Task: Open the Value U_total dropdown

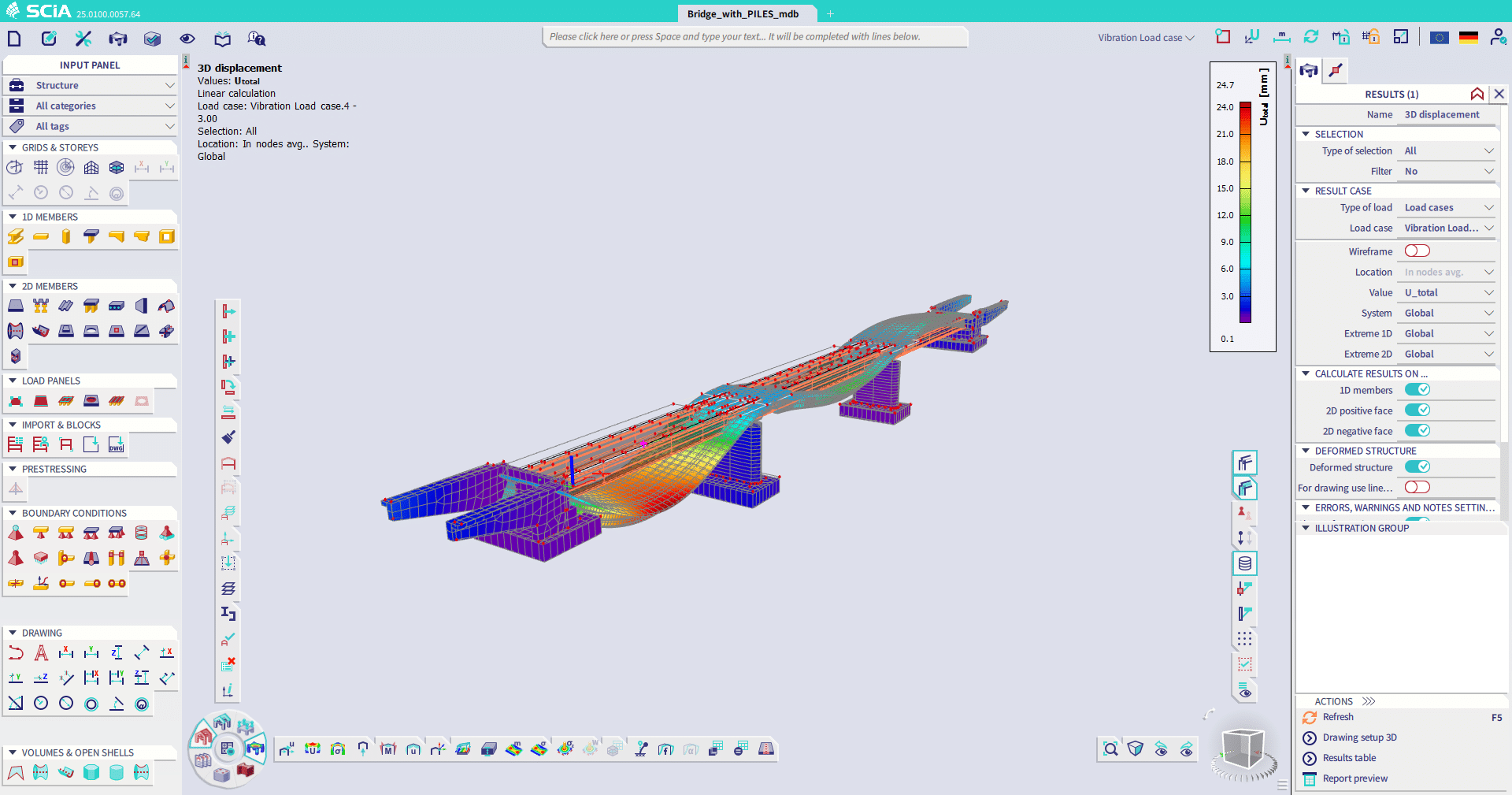Action: [1447, 292]
